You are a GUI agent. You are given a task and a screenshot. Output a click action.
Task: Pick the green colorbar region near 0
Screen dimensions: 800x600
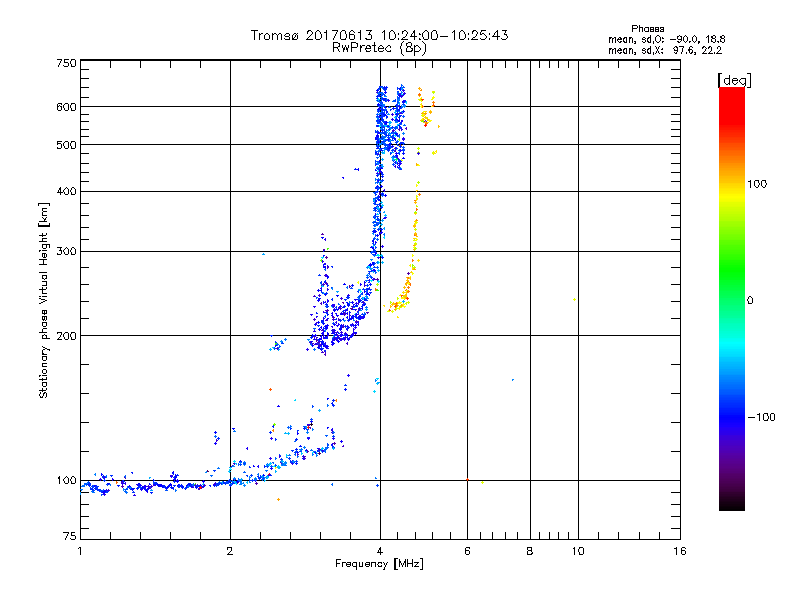point(731,300)
